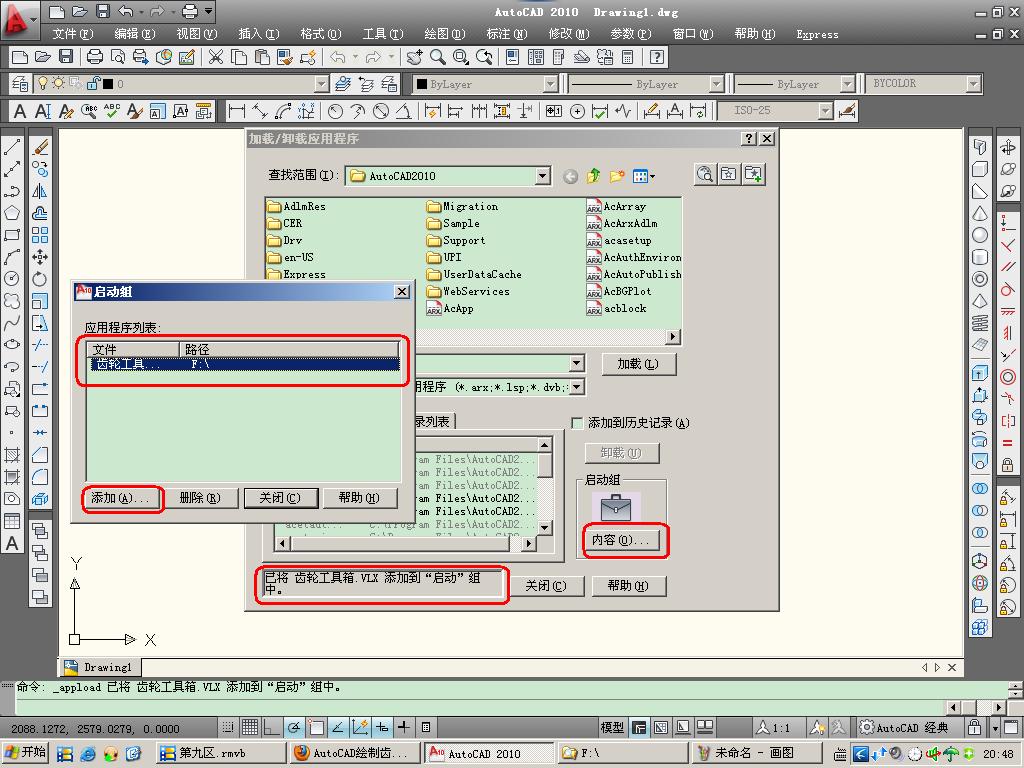The width and height of the screenshot is (1024, 768).
Task: Select the Aligned dimension tool
Action: pyautogui.click(x=260, y=112)
